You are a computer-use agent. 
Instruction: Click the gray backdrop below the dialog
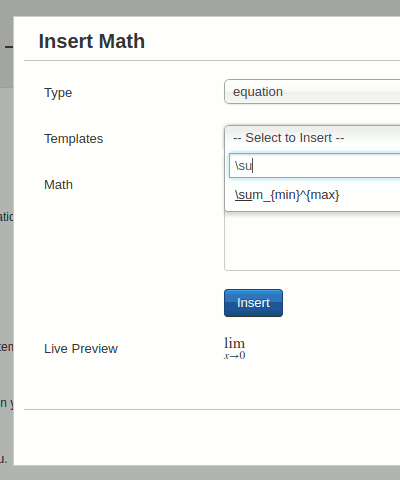(x=200, y=473)
